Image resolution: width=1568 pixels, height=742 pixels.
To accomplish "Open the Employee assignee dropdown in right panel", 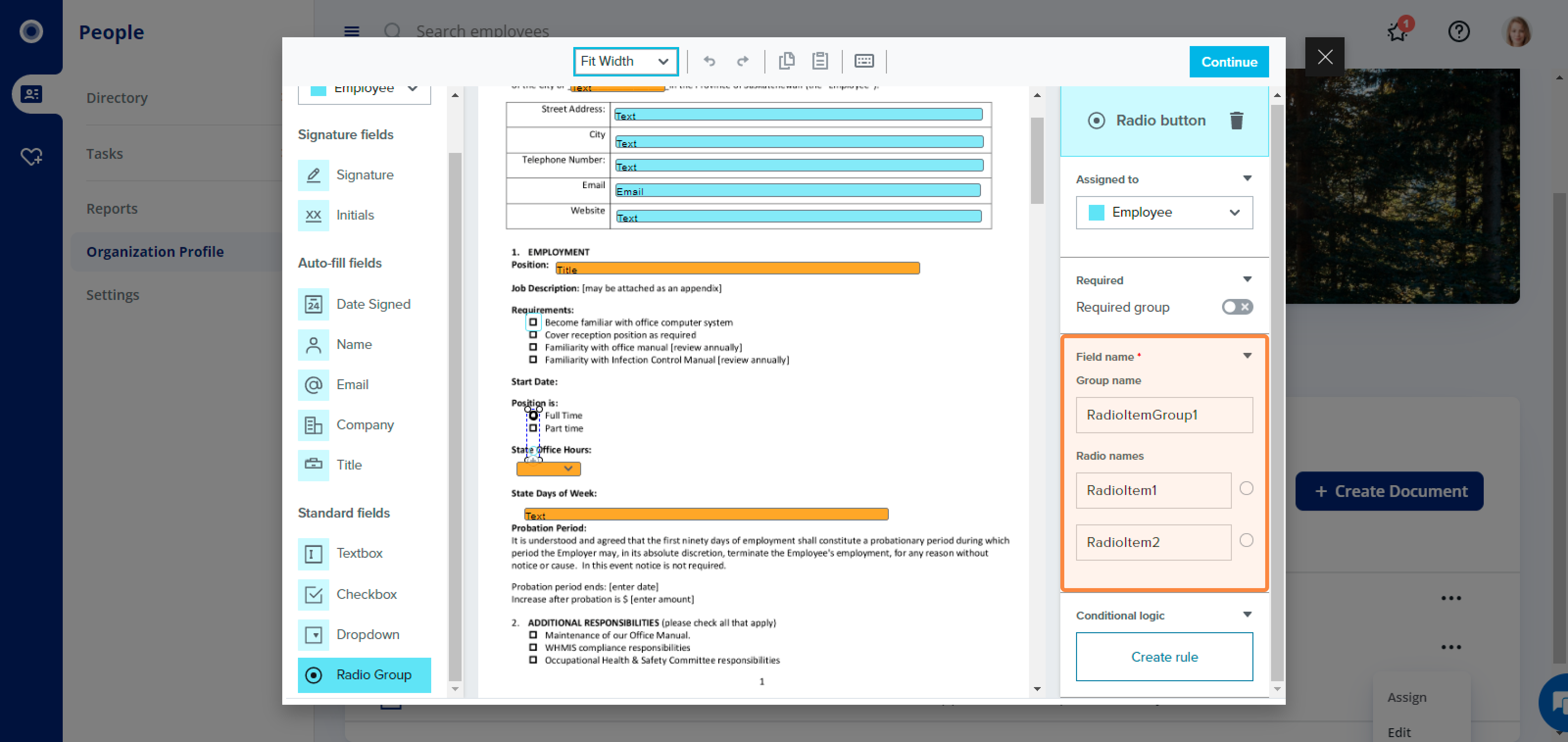I will (1164, 212).
